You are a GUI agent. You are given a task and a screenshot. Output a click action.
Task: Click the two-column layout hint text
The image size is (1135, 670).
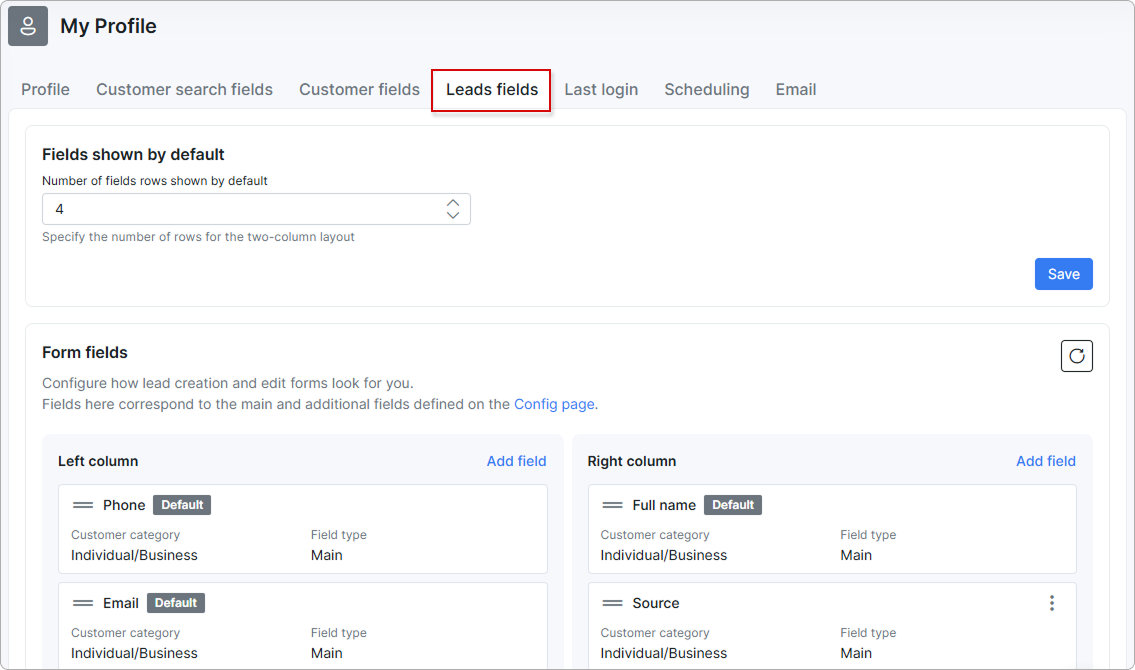point(198,237)
